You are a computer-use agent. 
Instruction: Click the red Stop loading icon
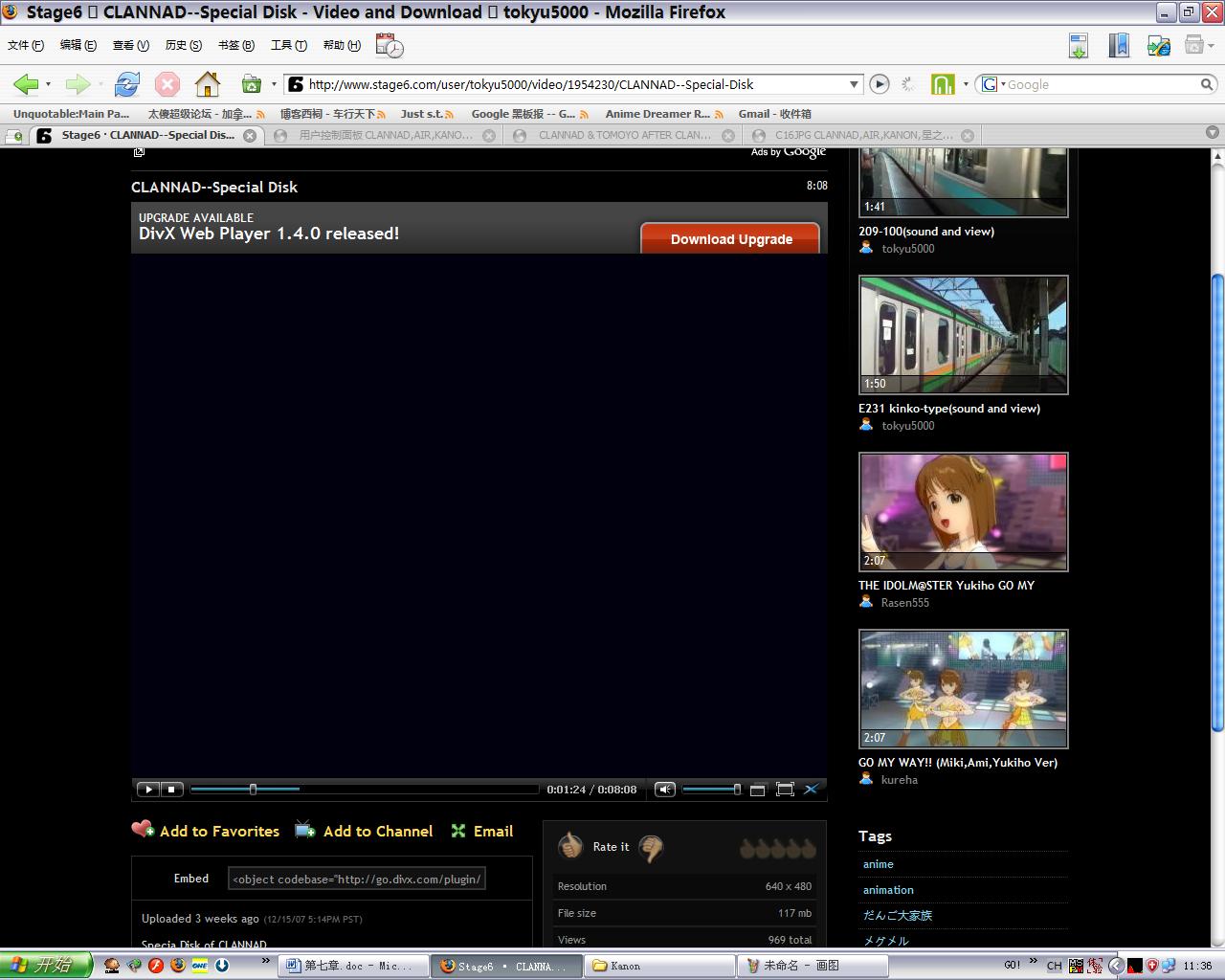[167, 84]
